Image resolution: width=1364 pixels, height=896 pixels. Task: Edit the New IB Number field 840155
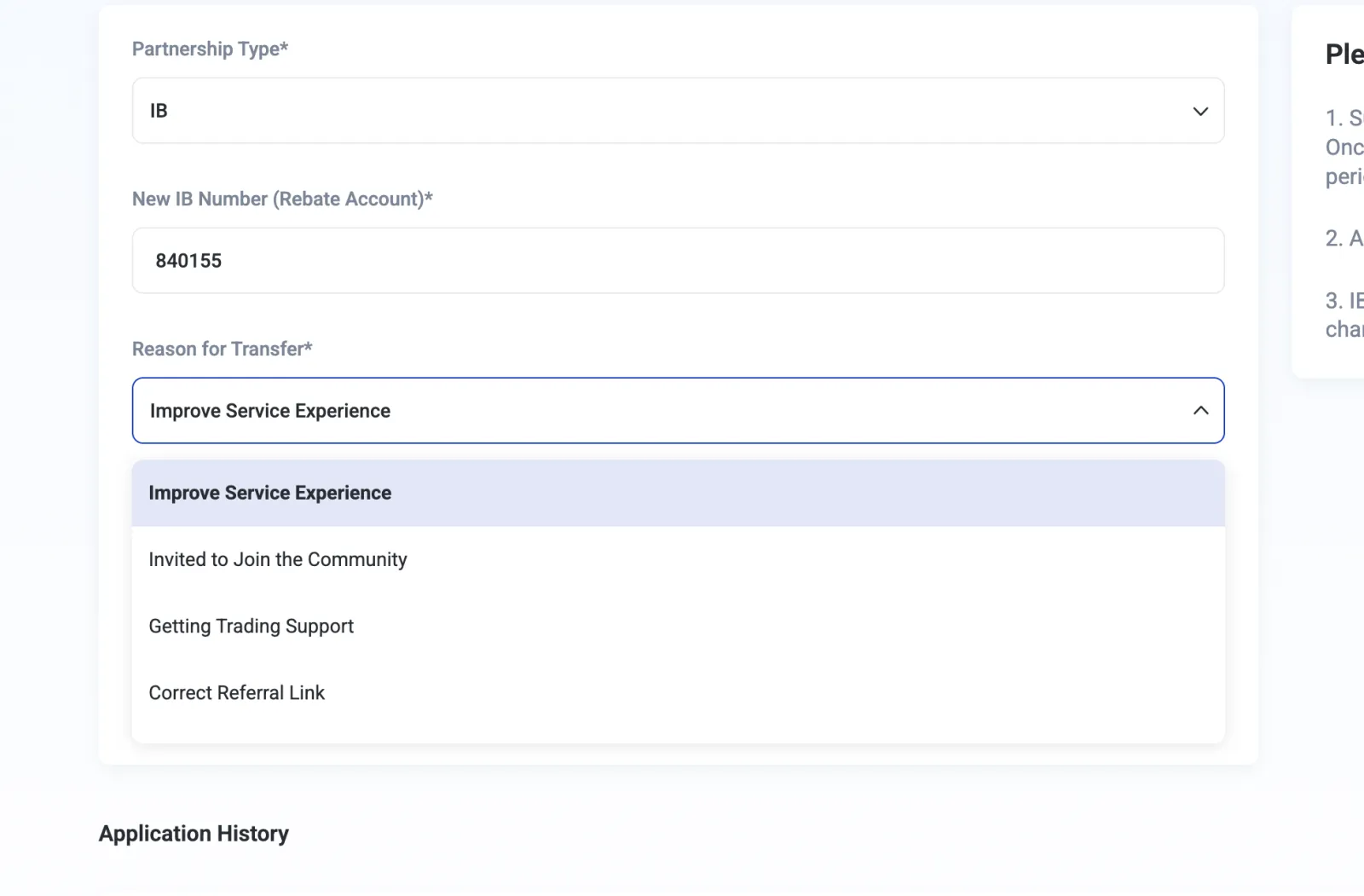pyautogui.click(x=678, y=261)
